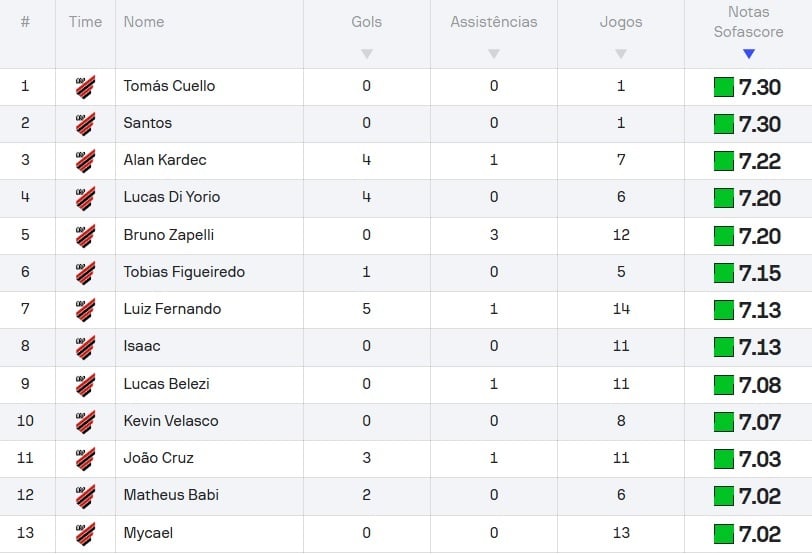This screenshot has height=555, width=812.
Task: Click the team crest beside Tomás Cuello
Action: click(x=85, y=86)
